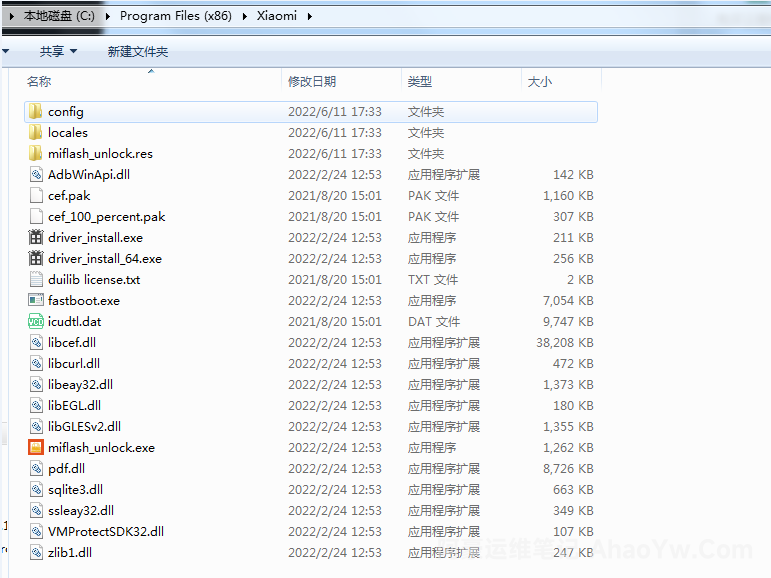Click the 38,208 KB size cell
Image resolution: width=771 pixels, height=578 pixels.
click(x=564, y=342)
